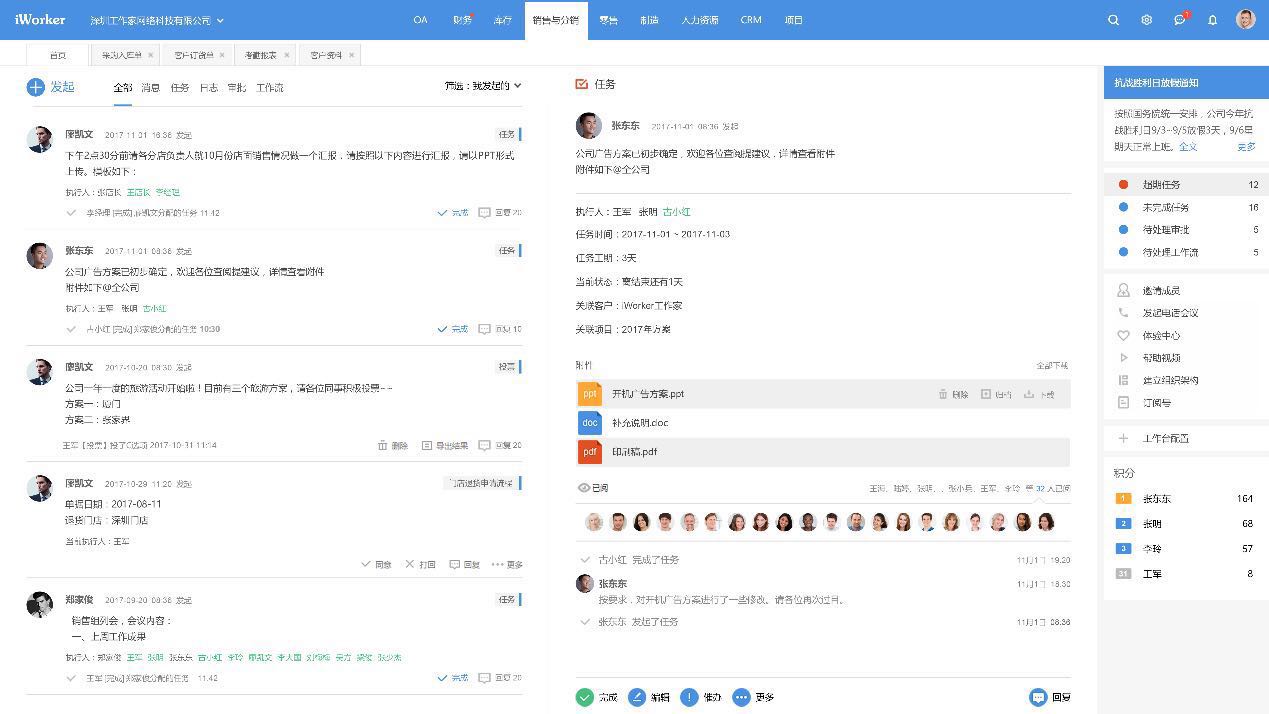1269x714 pixels.
Task: Click 删除 trash icon in vote post
Action: click(382, 445)
